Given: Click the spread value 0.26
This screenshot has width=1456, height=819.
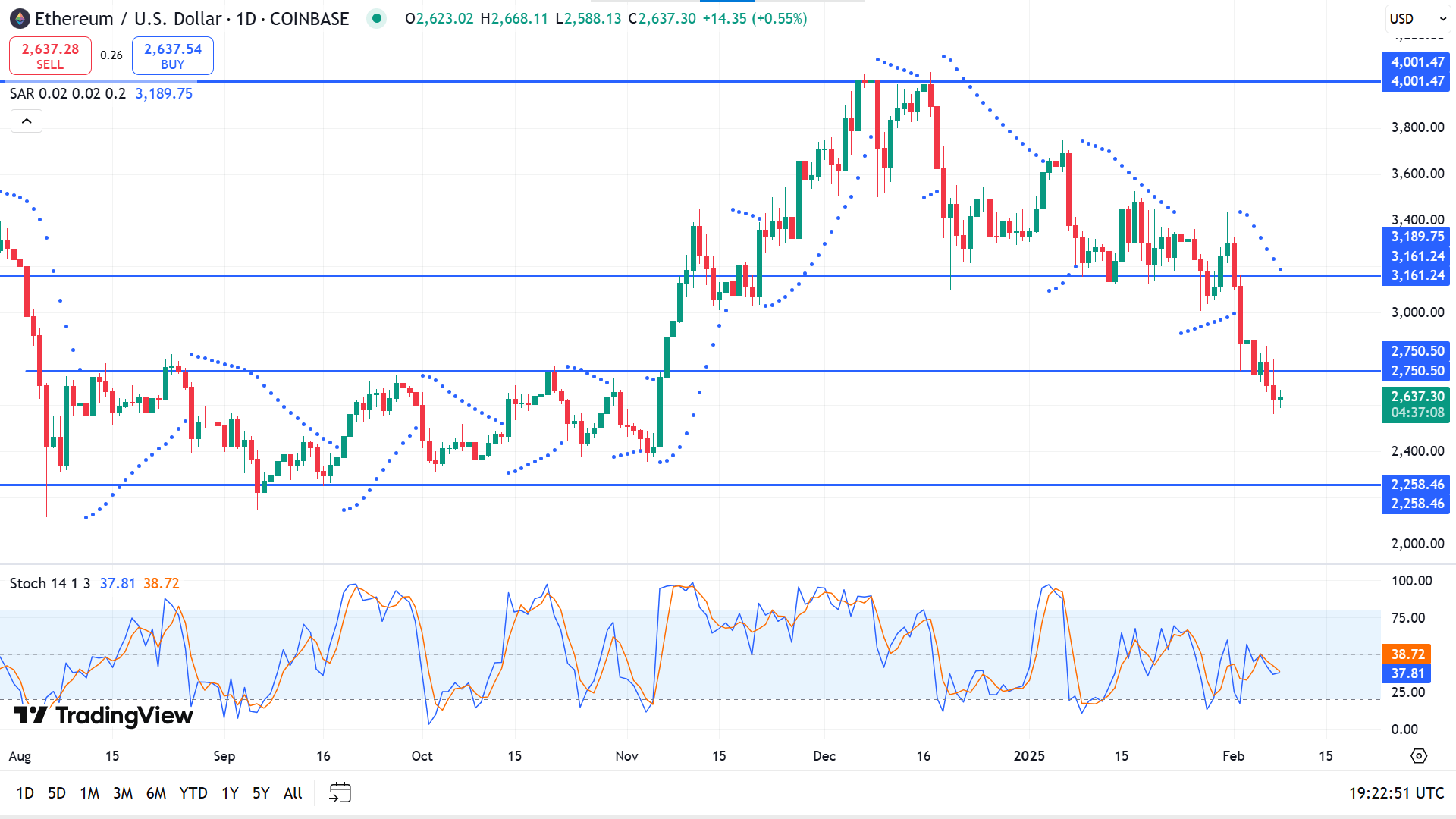Looking at the screenshot, I should 111,55.
